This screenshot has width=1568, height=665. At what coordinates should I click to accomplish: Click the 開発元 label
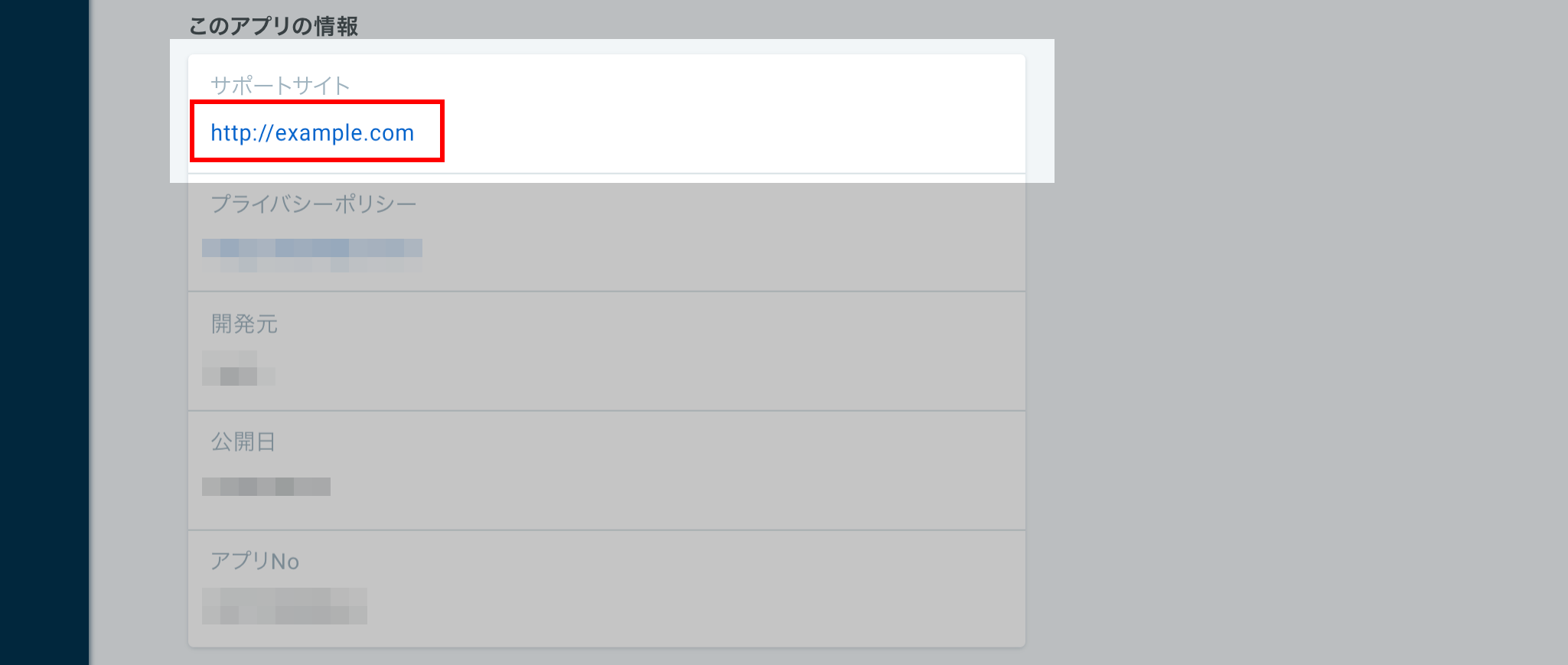(244, 324)
